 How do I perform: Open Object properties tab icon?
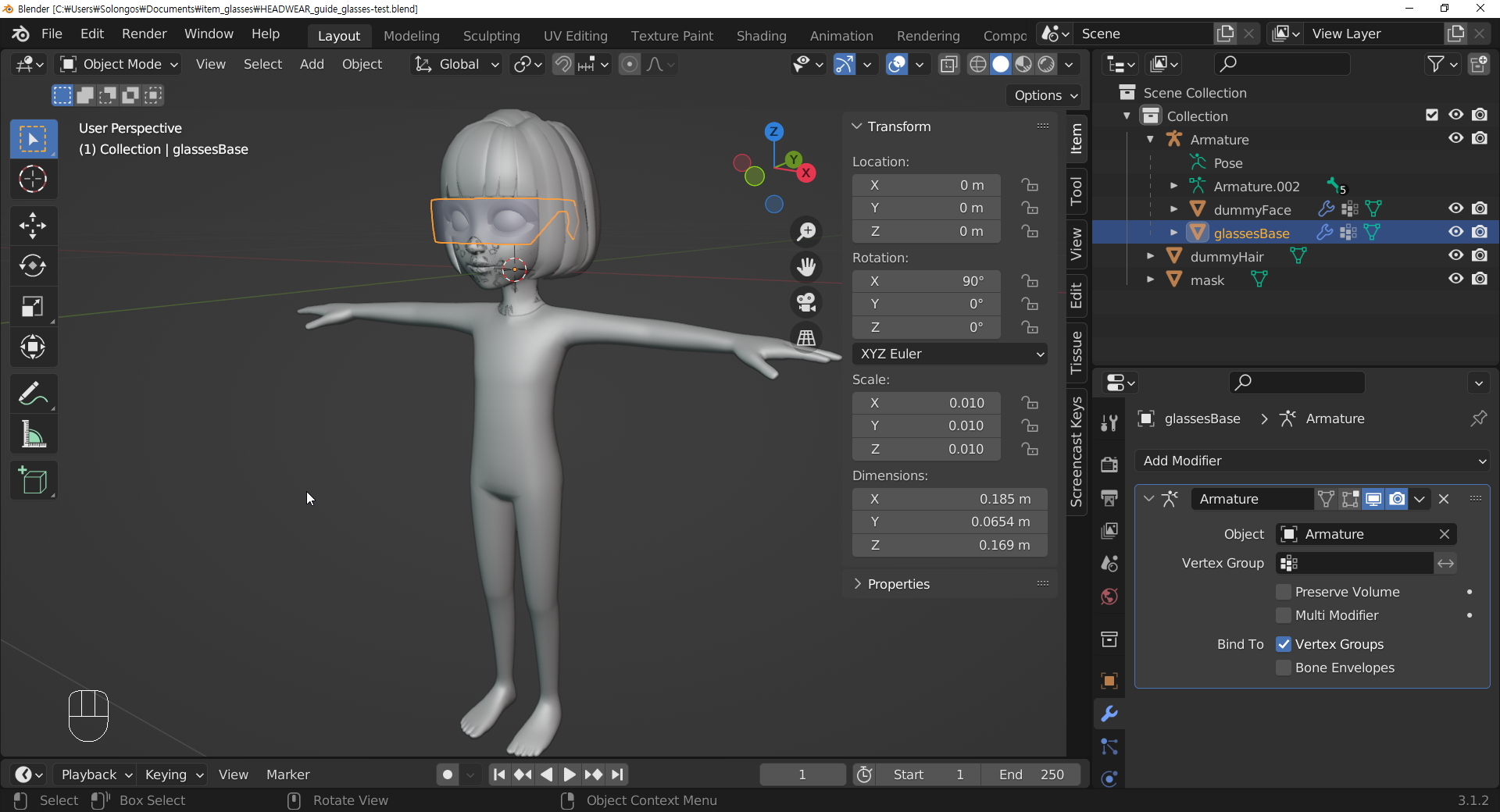(x=1109, y=681)
